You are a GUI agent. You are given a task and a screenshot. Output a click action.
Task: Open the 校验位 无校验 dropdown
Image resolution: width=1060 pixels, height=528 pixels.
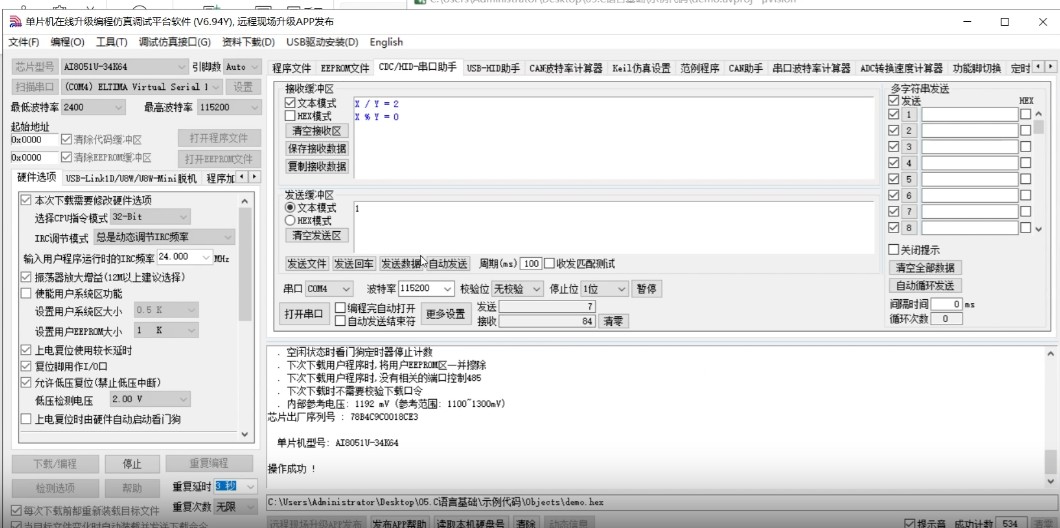click(517, 289)
